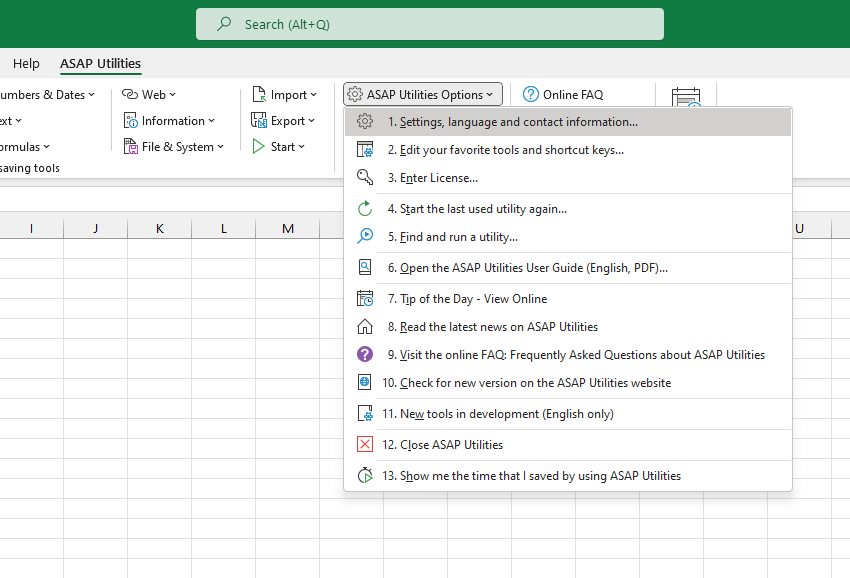
Task: Click the Export icon in ribbon
Action: [x=259, y=120]
